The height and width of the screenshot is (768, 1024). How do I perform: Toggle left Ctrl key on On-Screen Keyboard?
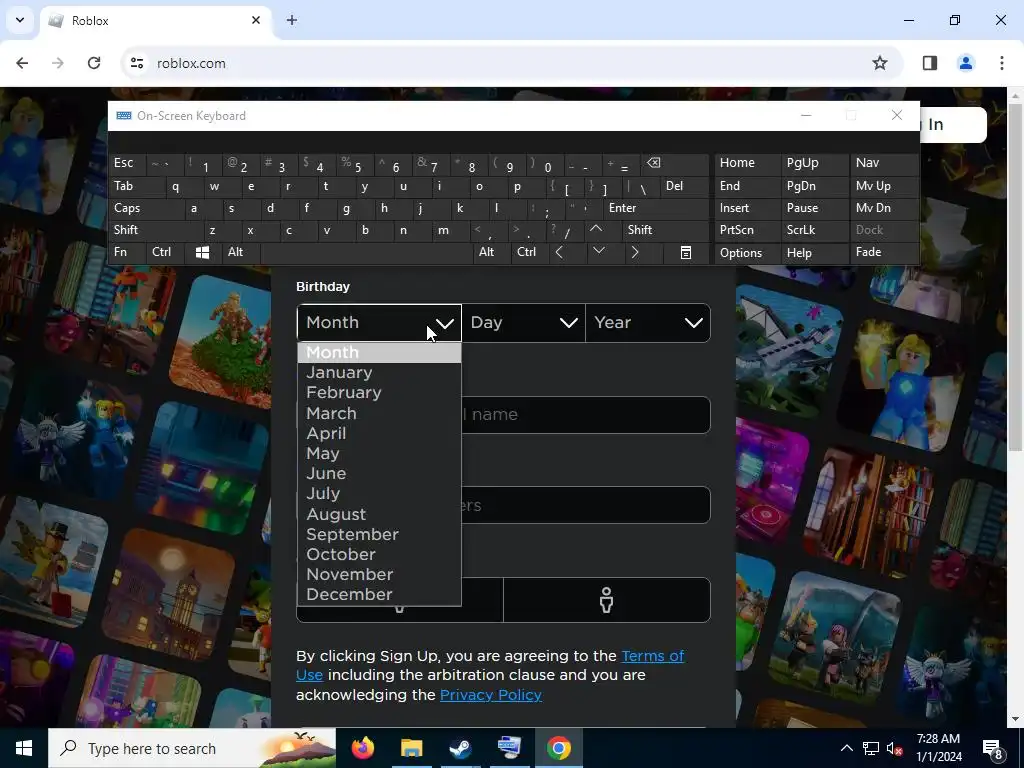(x=167, y=253)
